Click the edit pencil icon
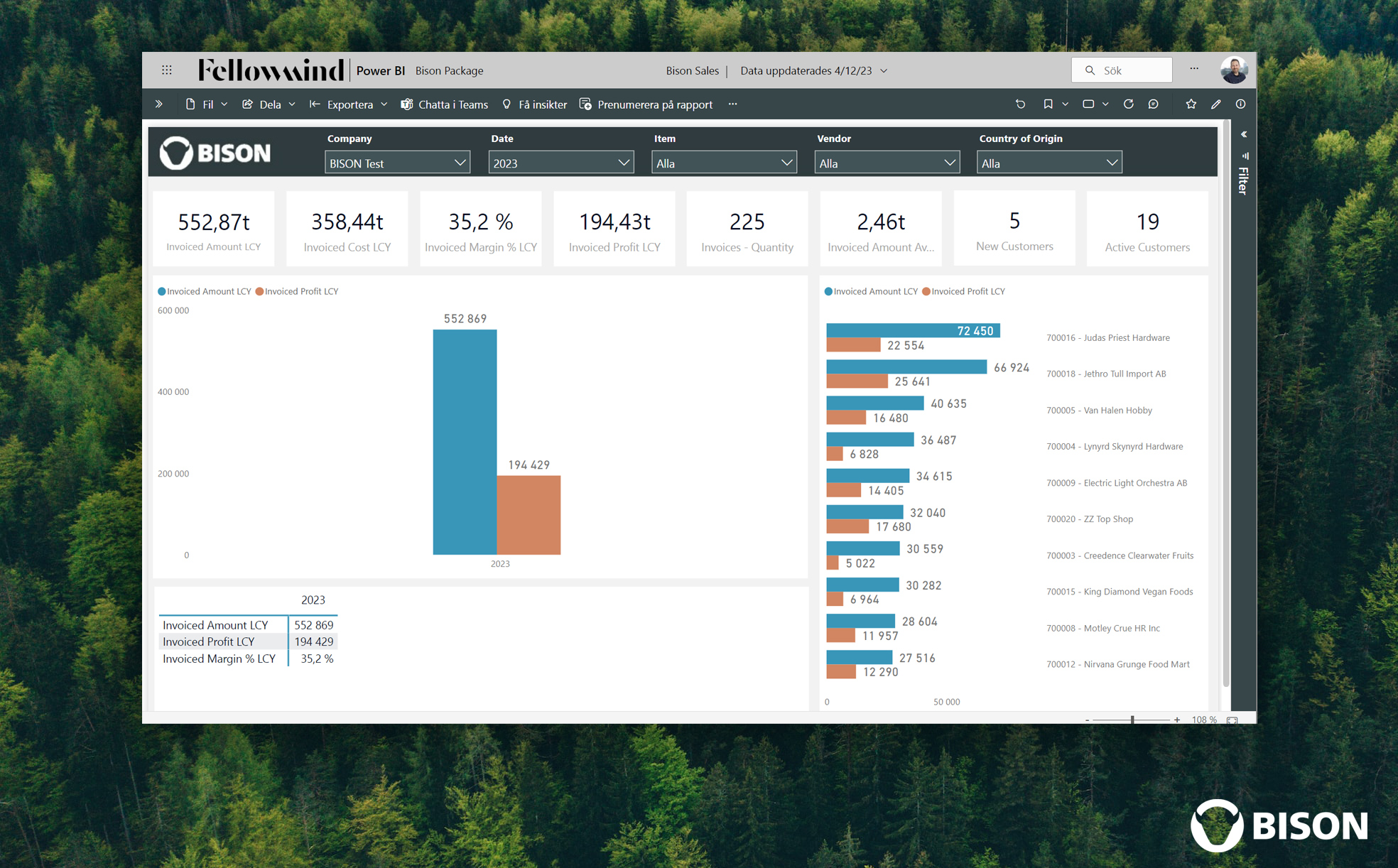 1216,104
